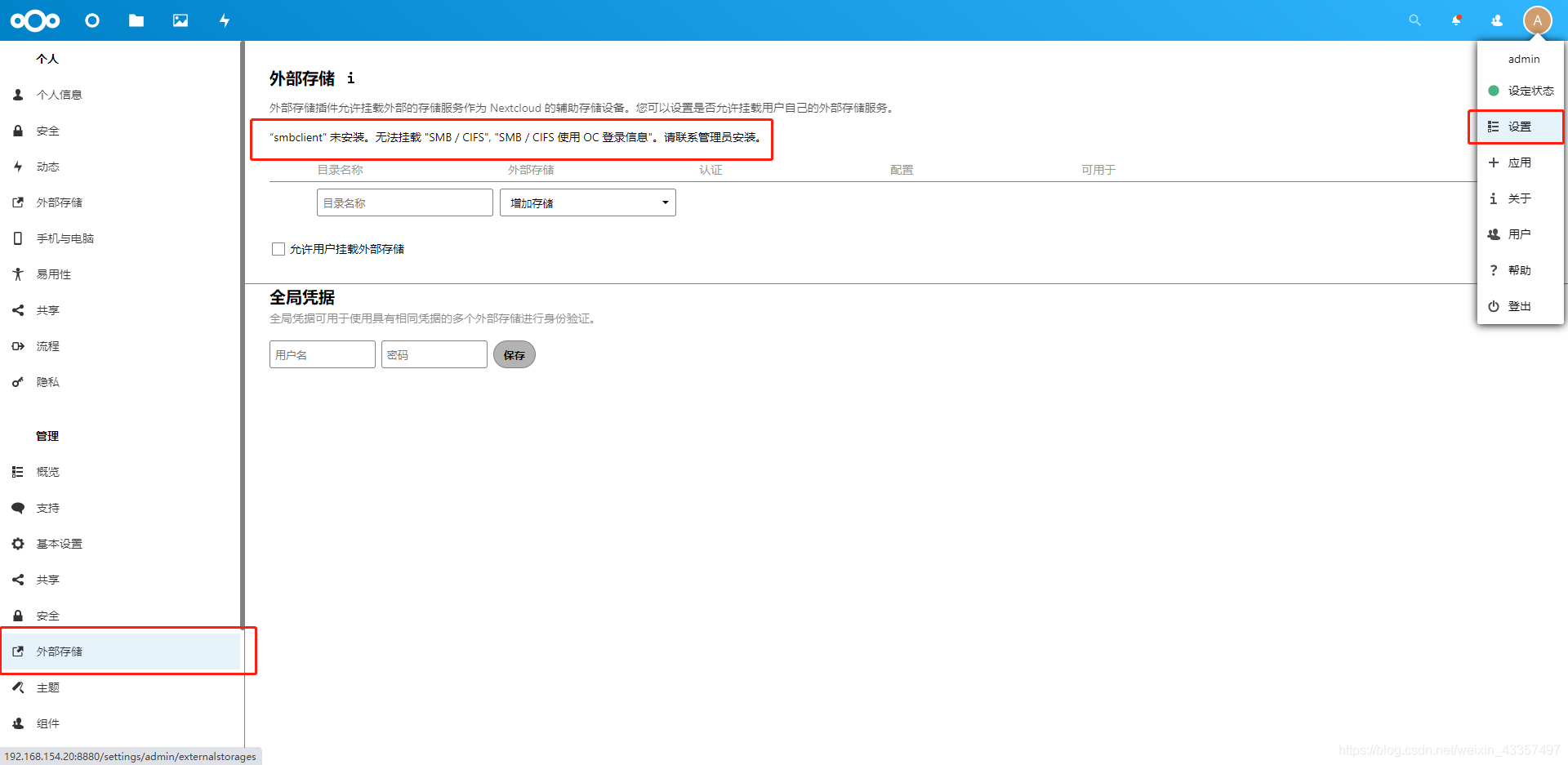Image resolution: width=1568 pixels, height=765 pixels.
Task: Select 设定状态 in user menu
Action: coord(1521,91)
